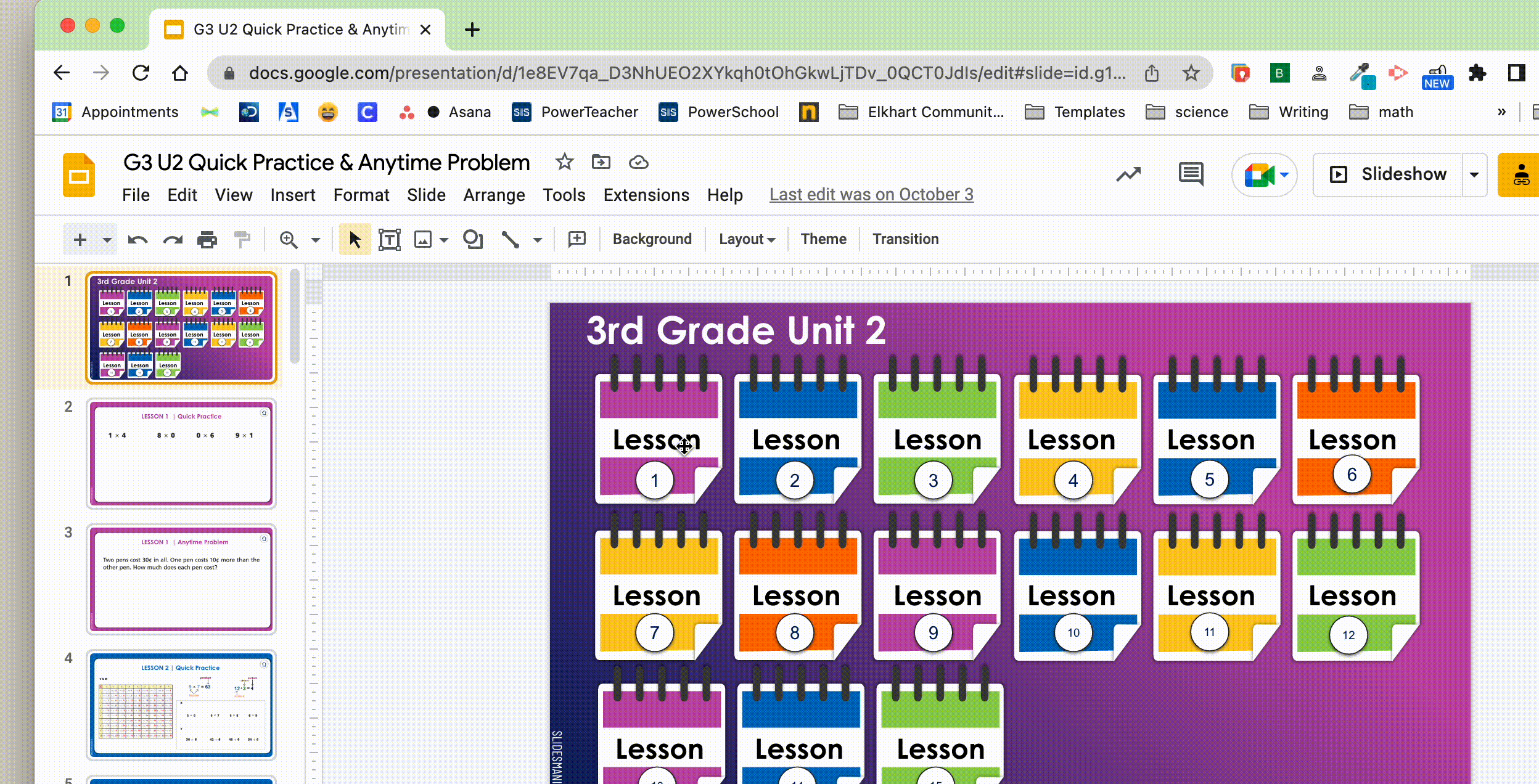Click the bookmark star in address bar

[1191, 73]
